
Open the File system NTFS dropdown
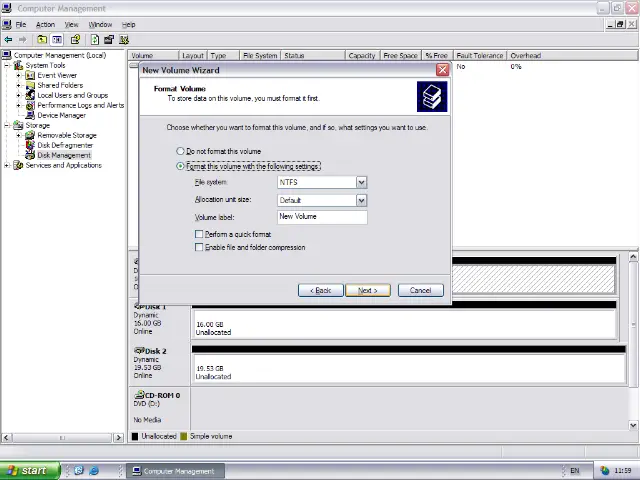tap(361, 182)
